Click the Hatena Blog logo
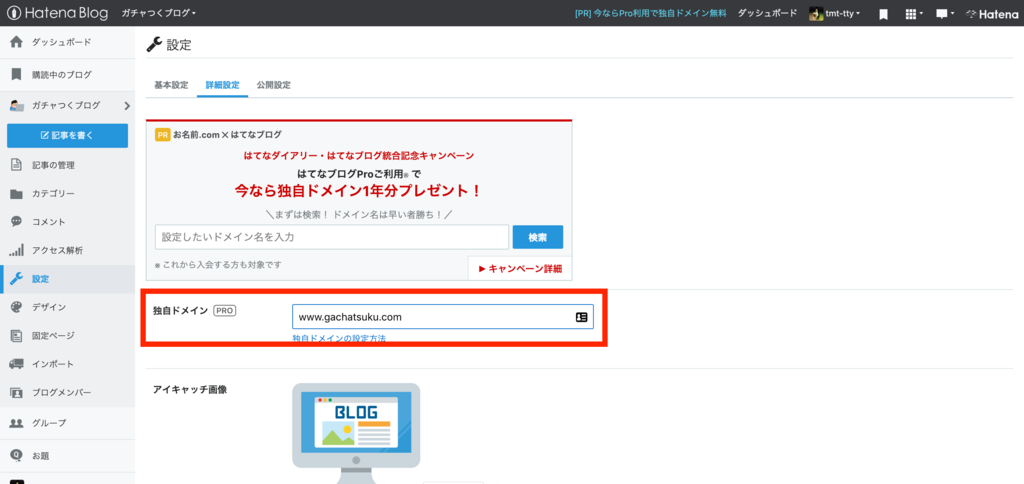This screenshot has height=484, width=1024. click(57, 13)
